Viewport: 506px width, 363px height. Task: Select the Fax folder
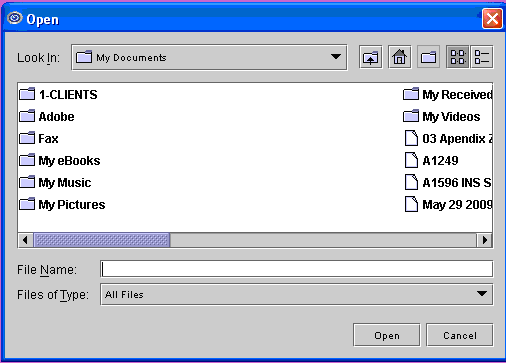click(x=39, y=139)
